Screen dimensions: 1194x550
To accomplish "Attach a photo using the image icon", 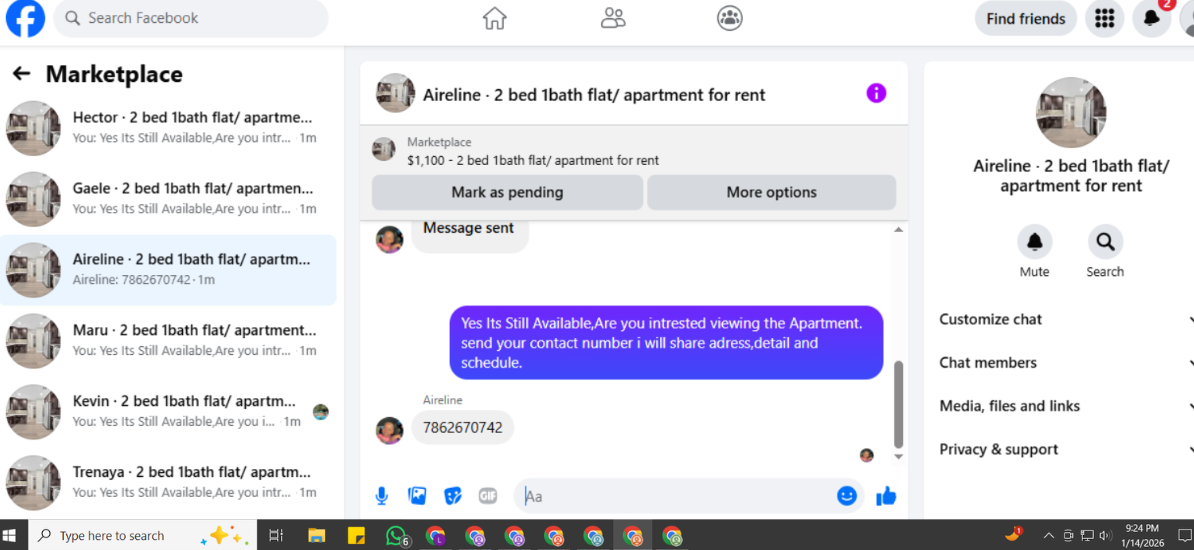I will (417, 497).
